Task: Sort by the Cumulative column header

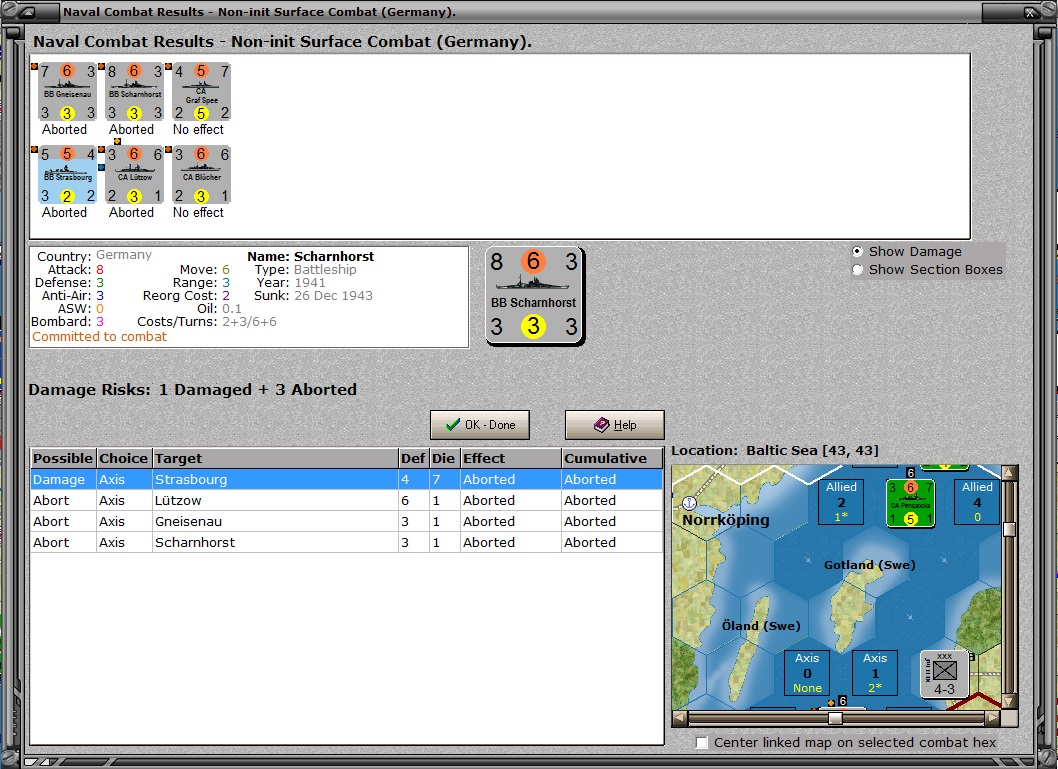Action: (x=612, y=459)
